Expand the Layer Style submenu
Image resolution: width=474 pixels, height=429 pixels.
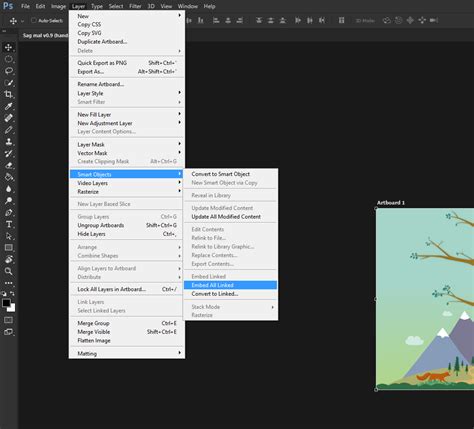click(x=127, y=93)
